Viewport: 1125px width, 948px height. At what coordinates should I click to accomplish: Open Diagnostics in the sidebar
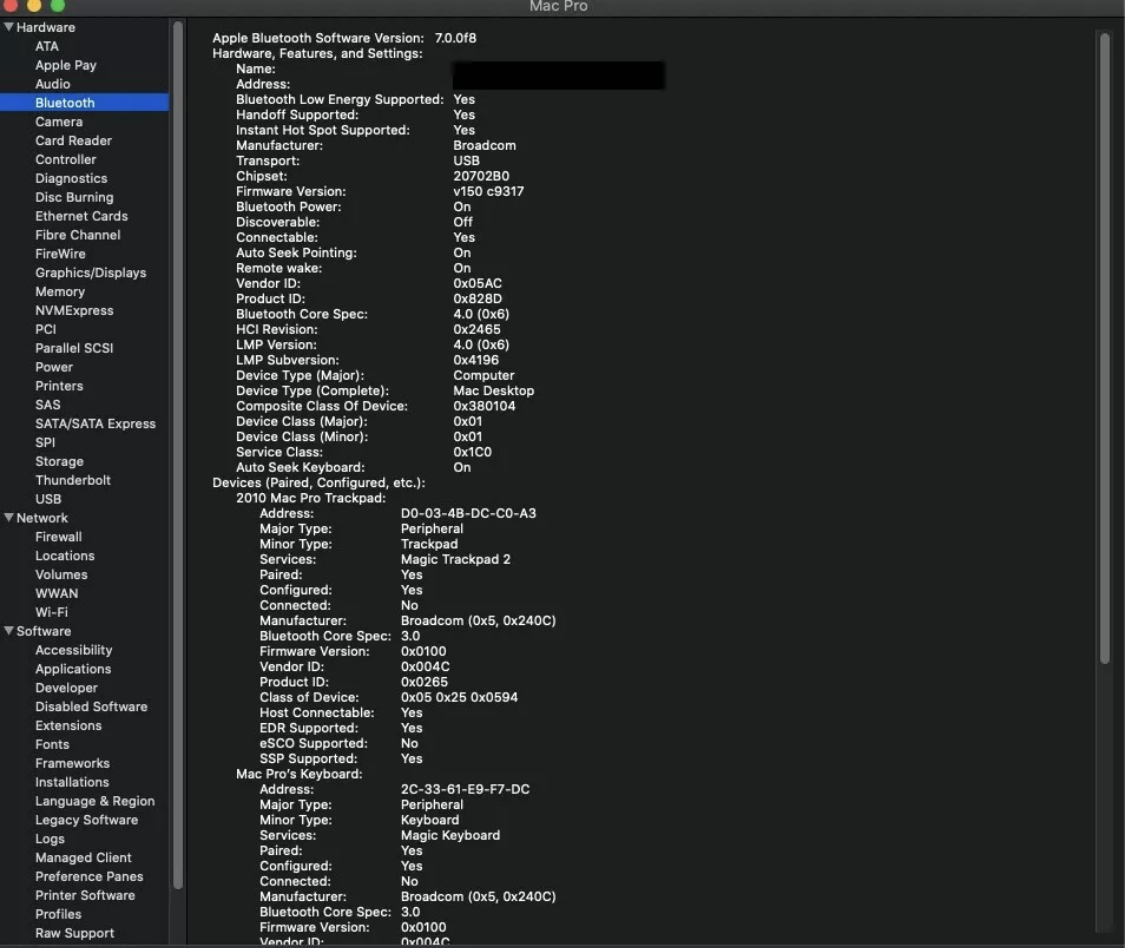pos(71,178)
